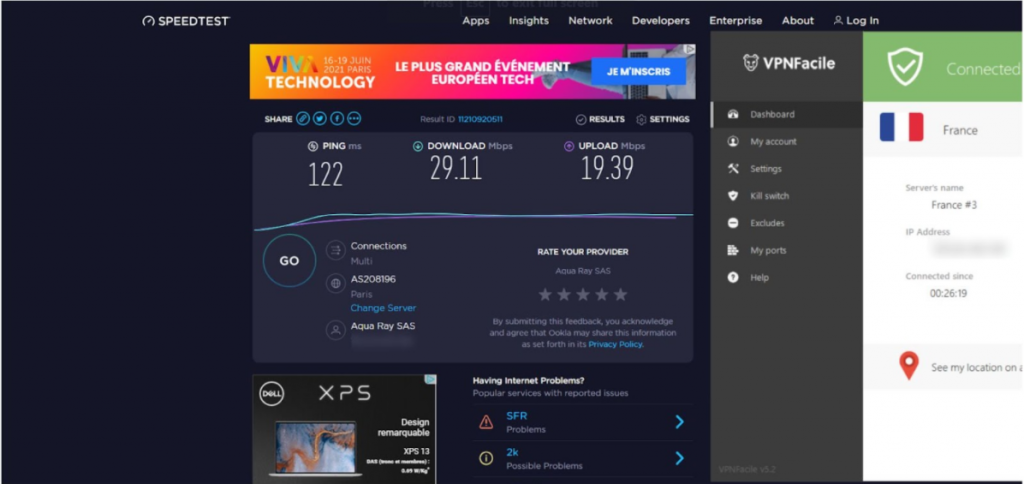Click the Speedtest logo
The image size is (1024, 484).
[x=186, y=21]
